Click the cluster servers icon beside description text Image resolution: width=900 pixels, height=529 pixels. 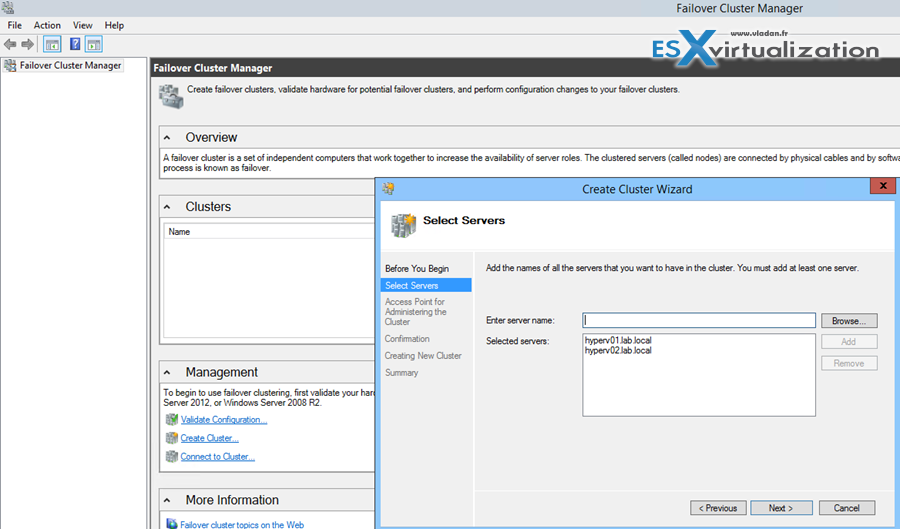[171, 96]
